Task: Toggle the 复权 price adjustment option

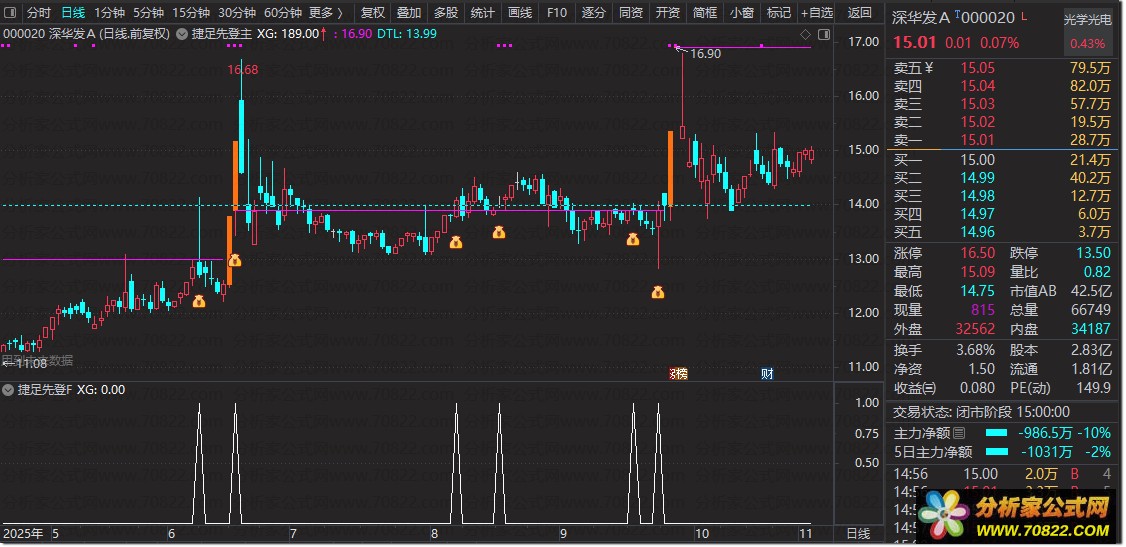Action: [x=373, y=12]
